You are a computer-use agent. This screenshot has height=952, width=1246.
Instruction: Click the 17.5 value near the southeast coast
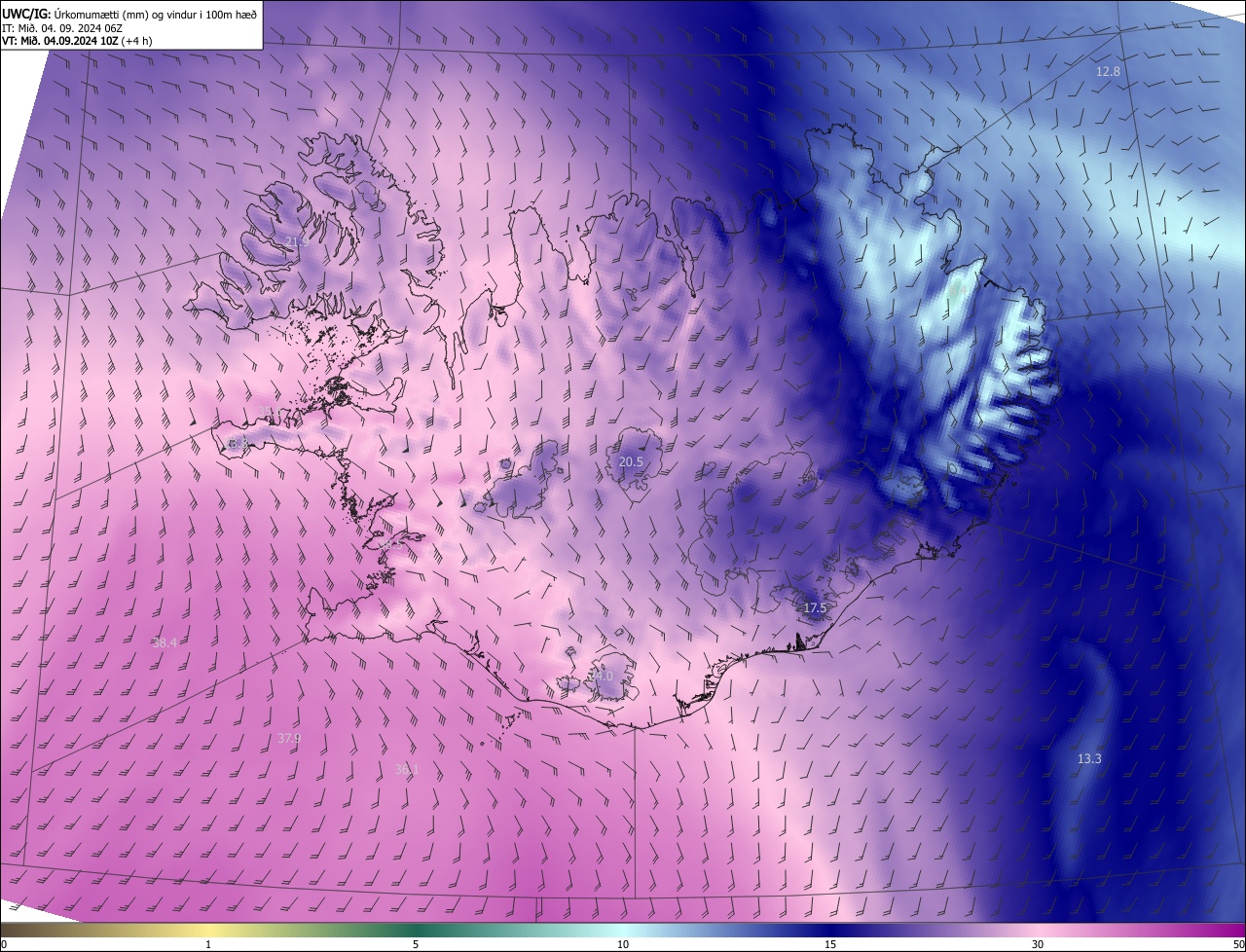(815, 607)
